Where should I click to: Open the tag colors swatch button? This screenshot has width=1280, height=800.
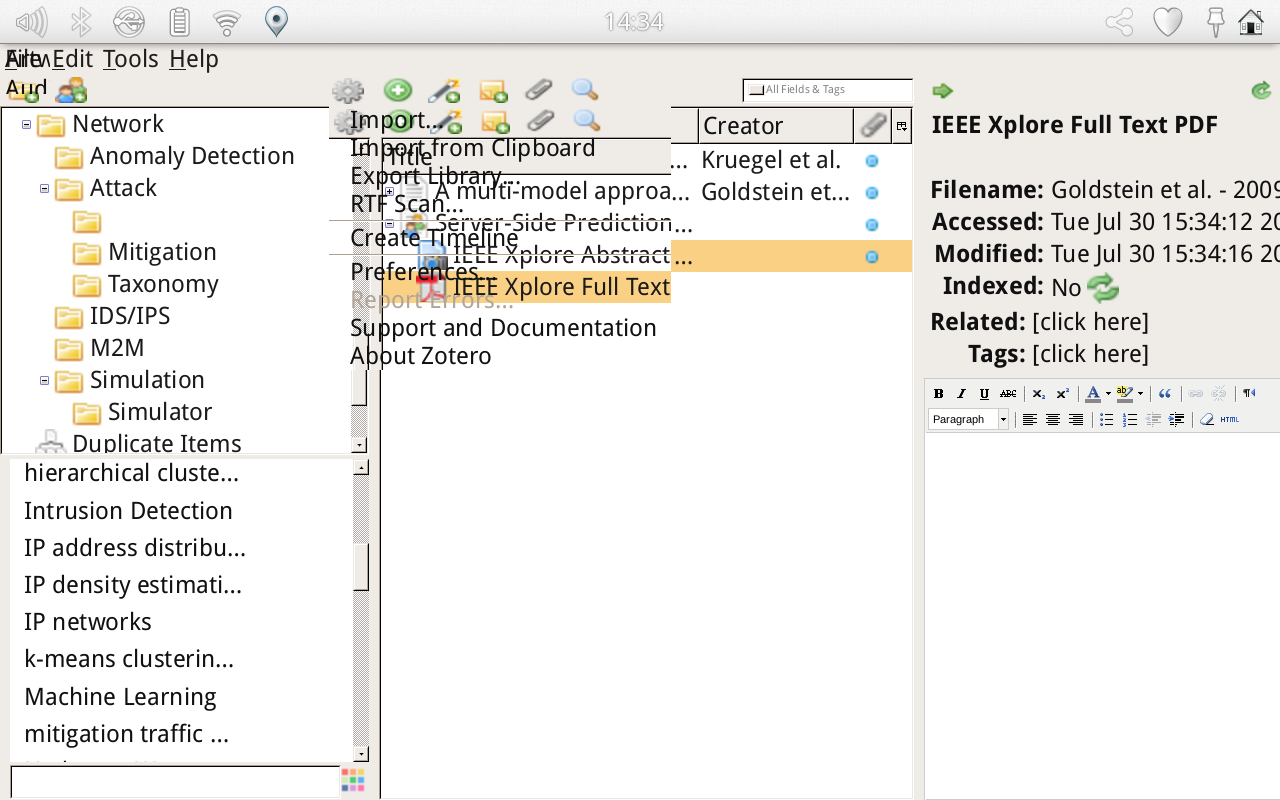[353, 780]
